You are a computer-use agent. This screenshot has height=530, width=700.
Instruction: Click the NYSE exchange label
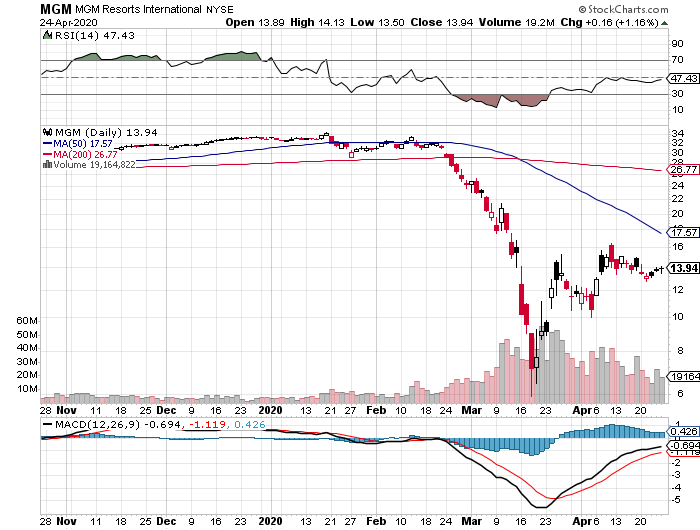click(220, 9)
